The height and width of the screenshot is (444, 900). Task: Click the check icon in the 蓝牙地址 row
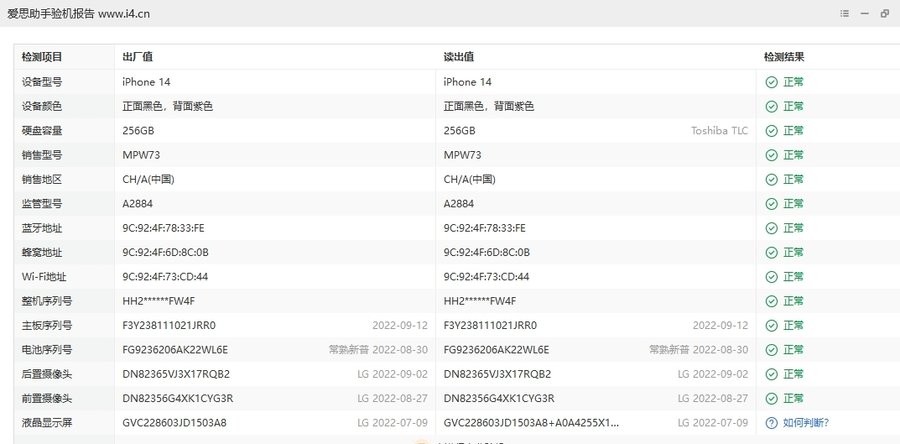tap(771, 228)
